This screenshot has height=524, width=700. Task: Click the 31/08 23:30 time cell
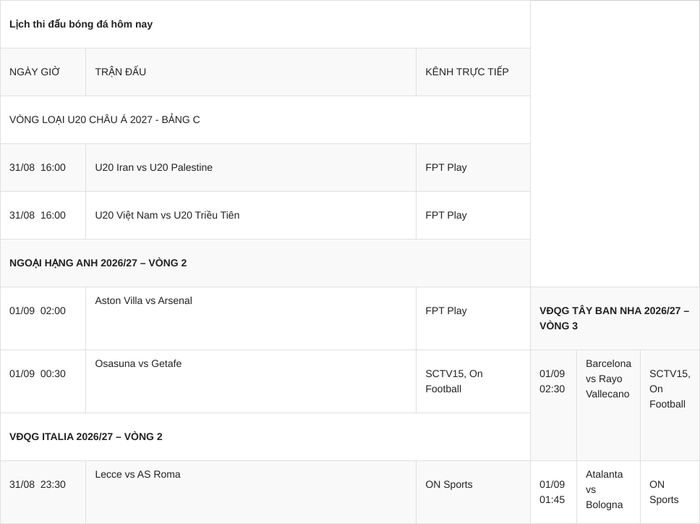pos(38,484)
